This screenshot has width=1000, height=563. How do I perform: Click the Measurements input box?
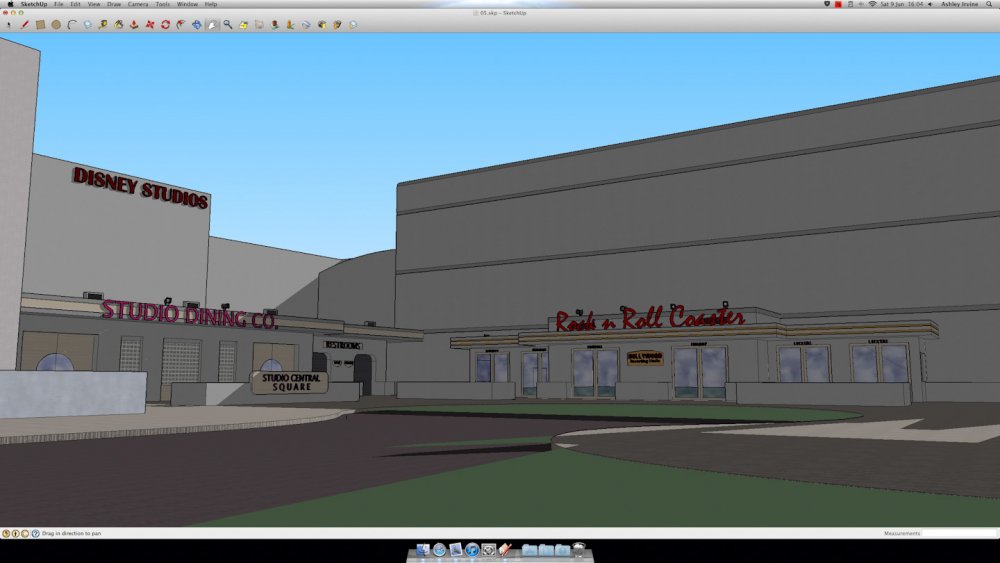click(959, 533)
